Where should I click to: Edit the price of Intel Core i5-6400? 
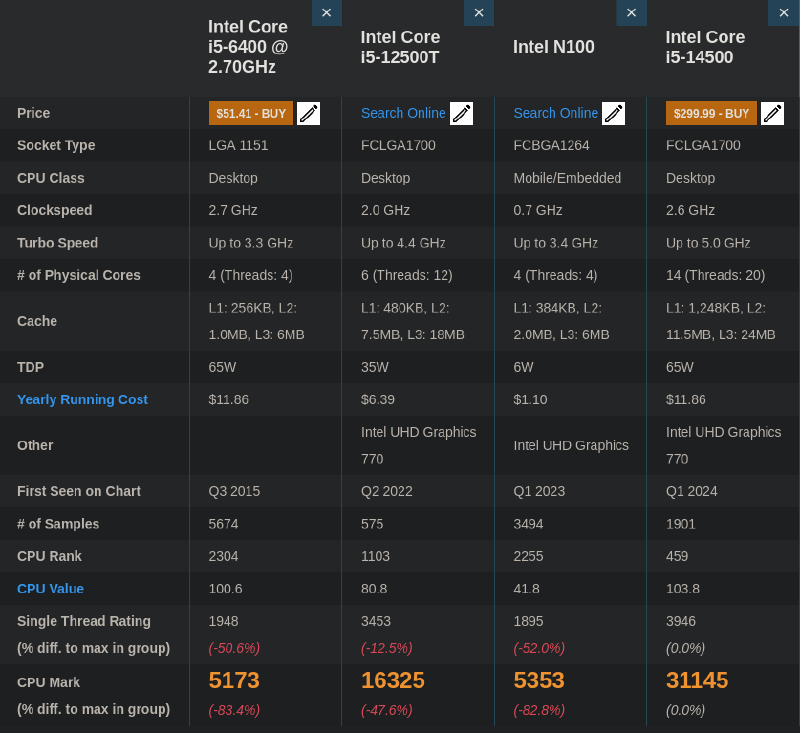308,113
